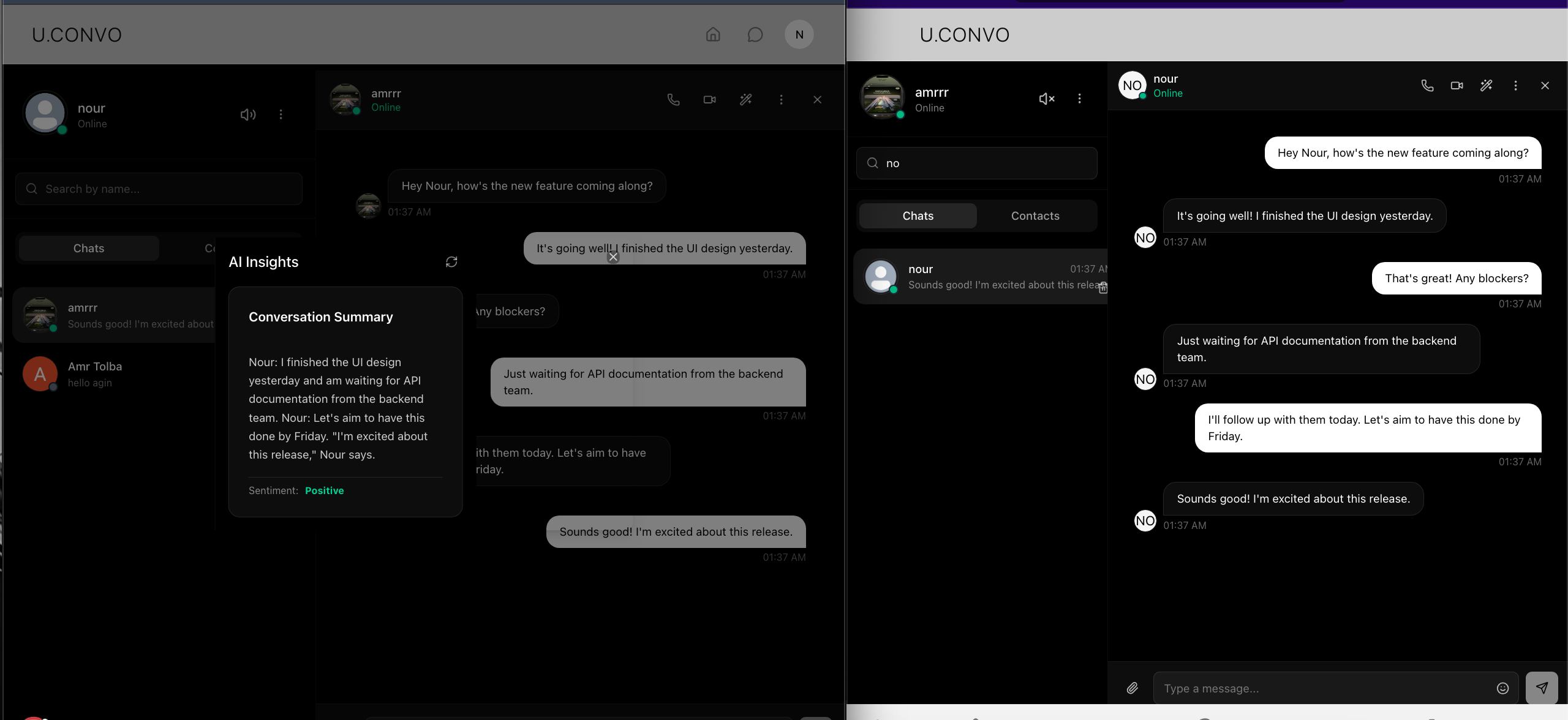
Task: Open the emoji picker in message box
Action: [1502, 688]
